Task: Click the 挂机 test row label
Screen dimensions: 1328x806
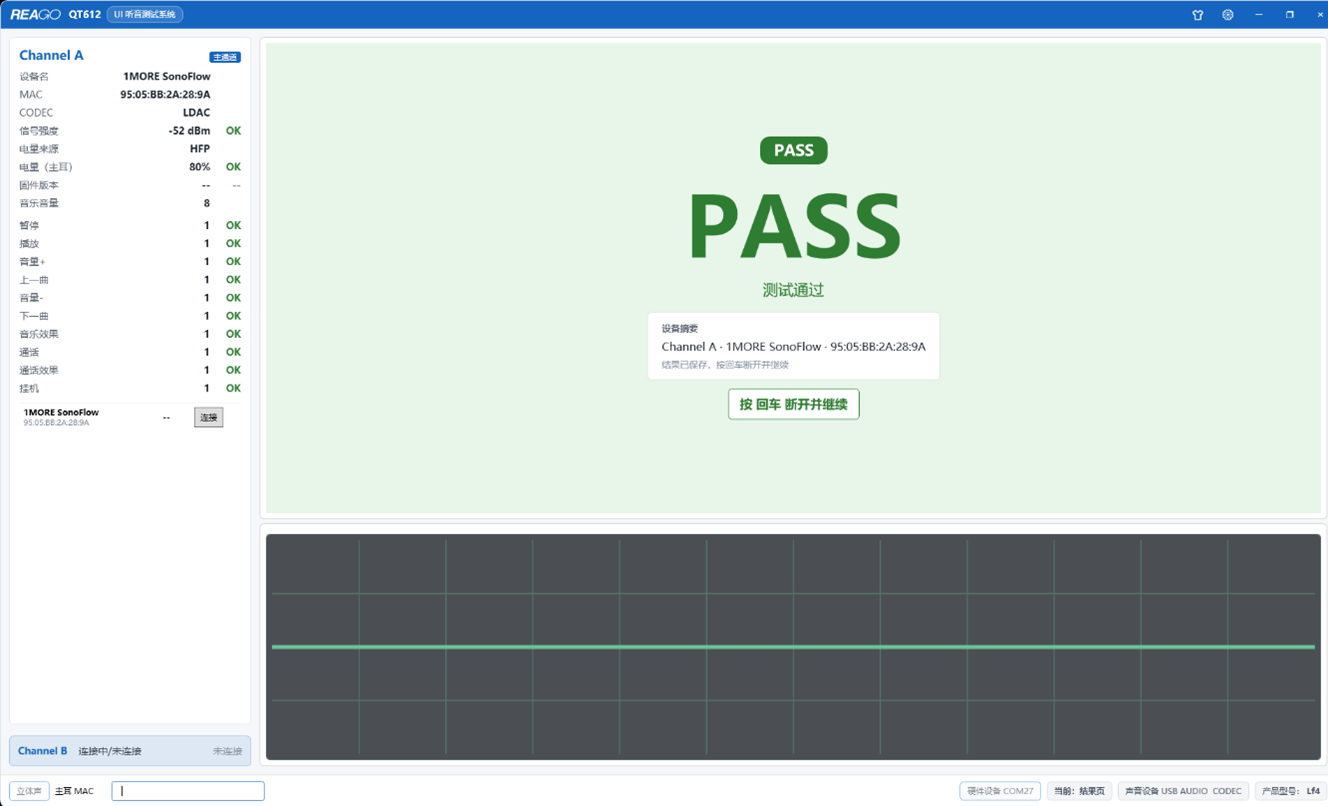Action: coord(29,388)
